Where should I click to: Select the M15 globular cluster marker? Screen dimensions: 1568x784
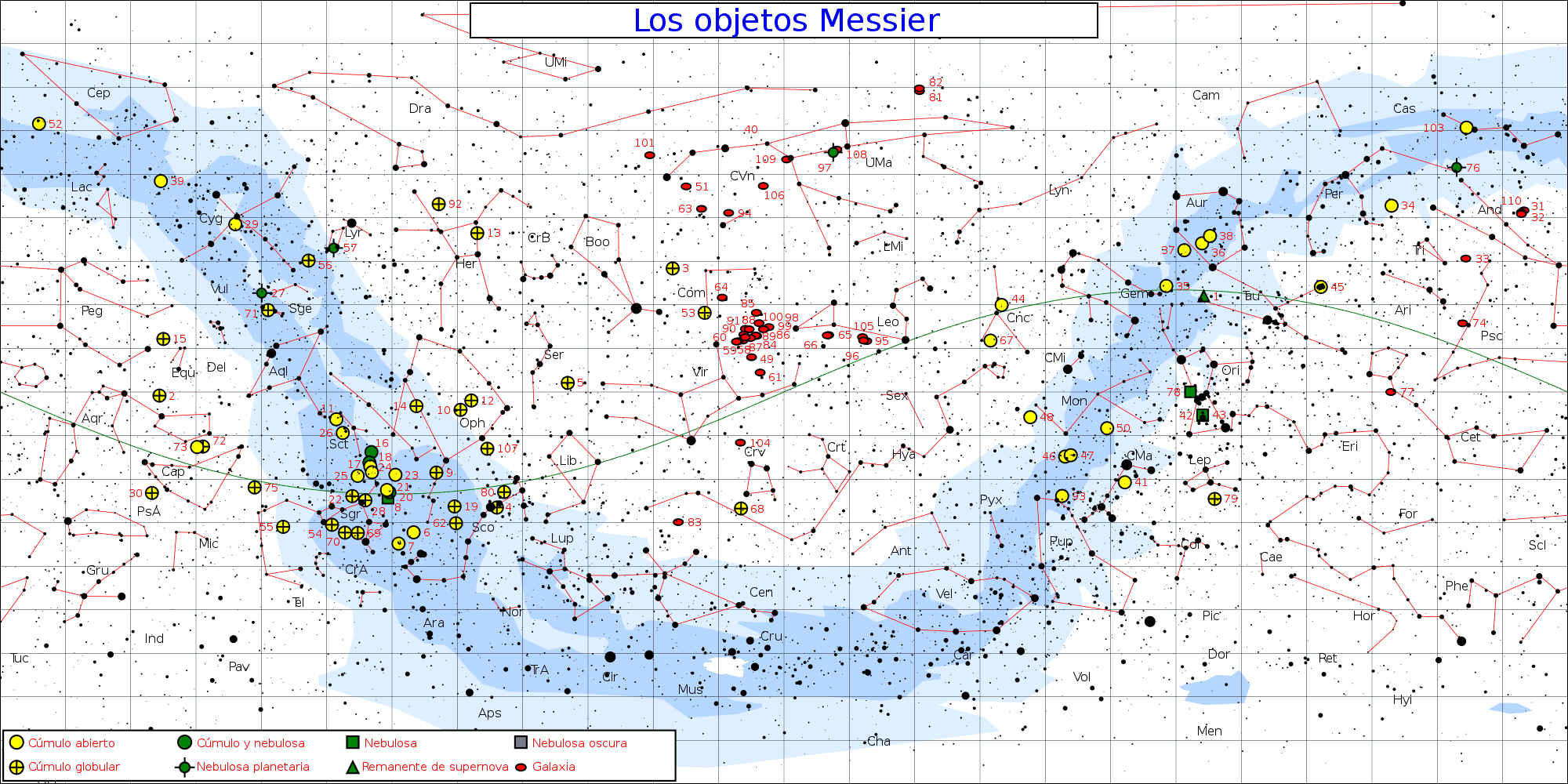click(163, 339)
